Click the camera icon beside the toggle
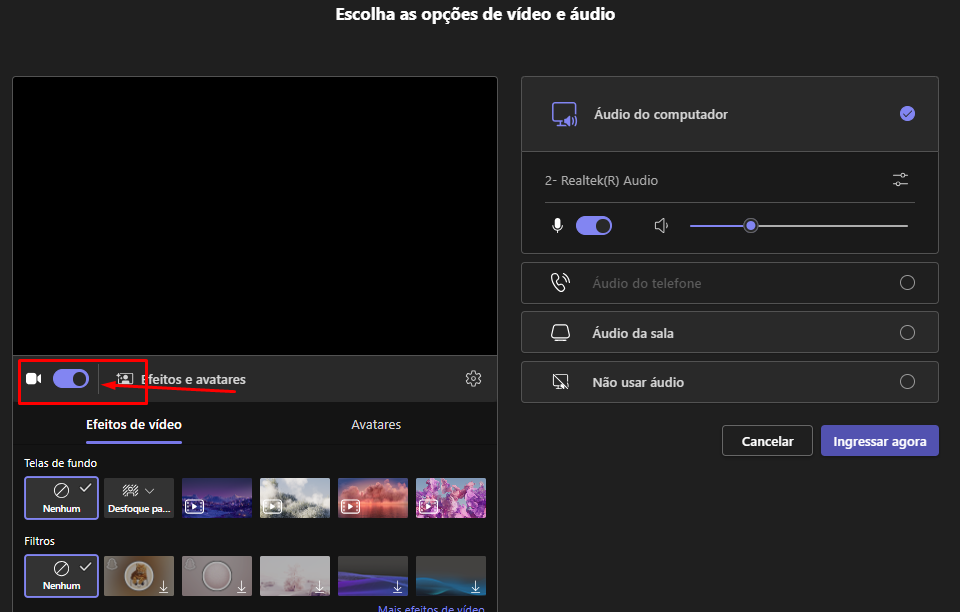960x612 pixels. tap(33, 379)
